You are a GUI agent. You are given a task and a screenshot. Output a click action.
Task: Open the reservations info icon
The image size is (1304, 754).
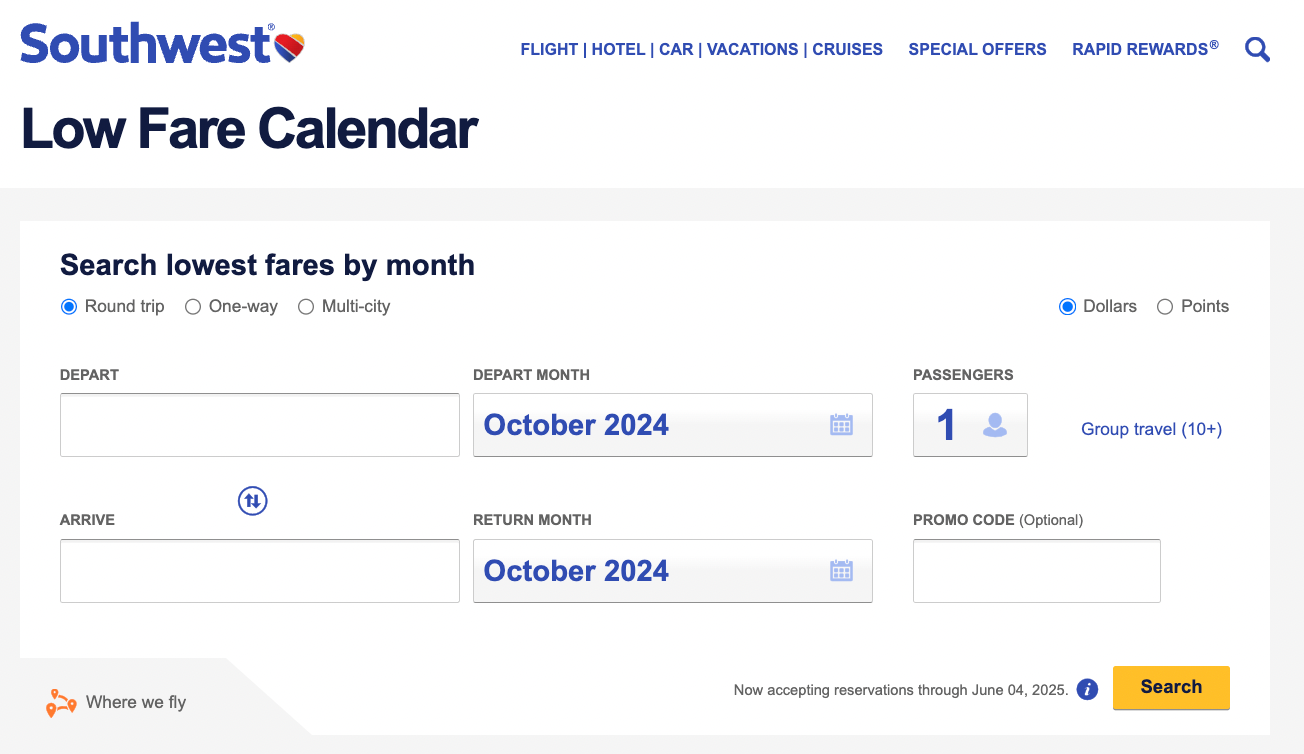coord(1087,689)
